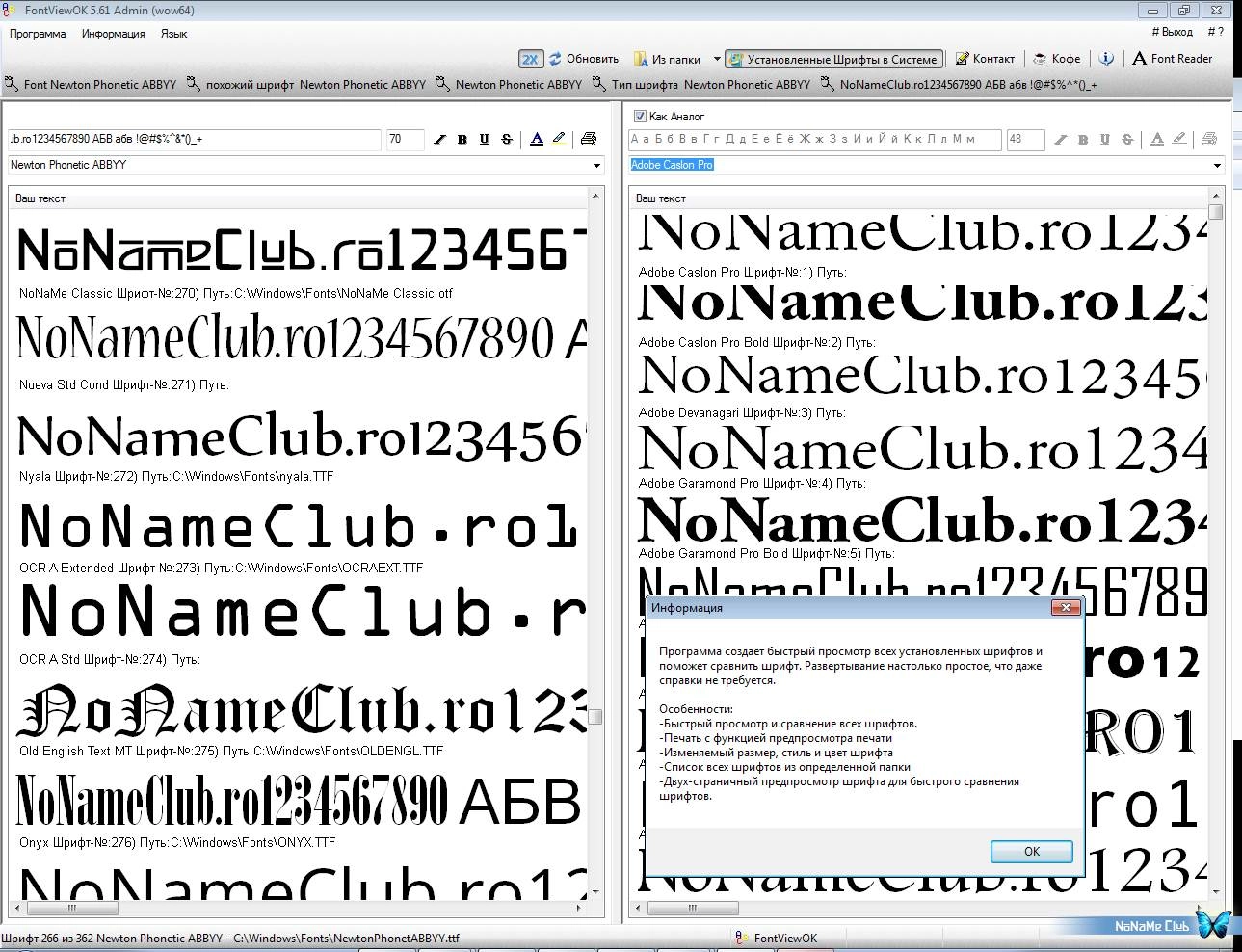Toggle strikethrough in left pane
Viewport: 1242px width, 952px height.
[x=507, y=139]
